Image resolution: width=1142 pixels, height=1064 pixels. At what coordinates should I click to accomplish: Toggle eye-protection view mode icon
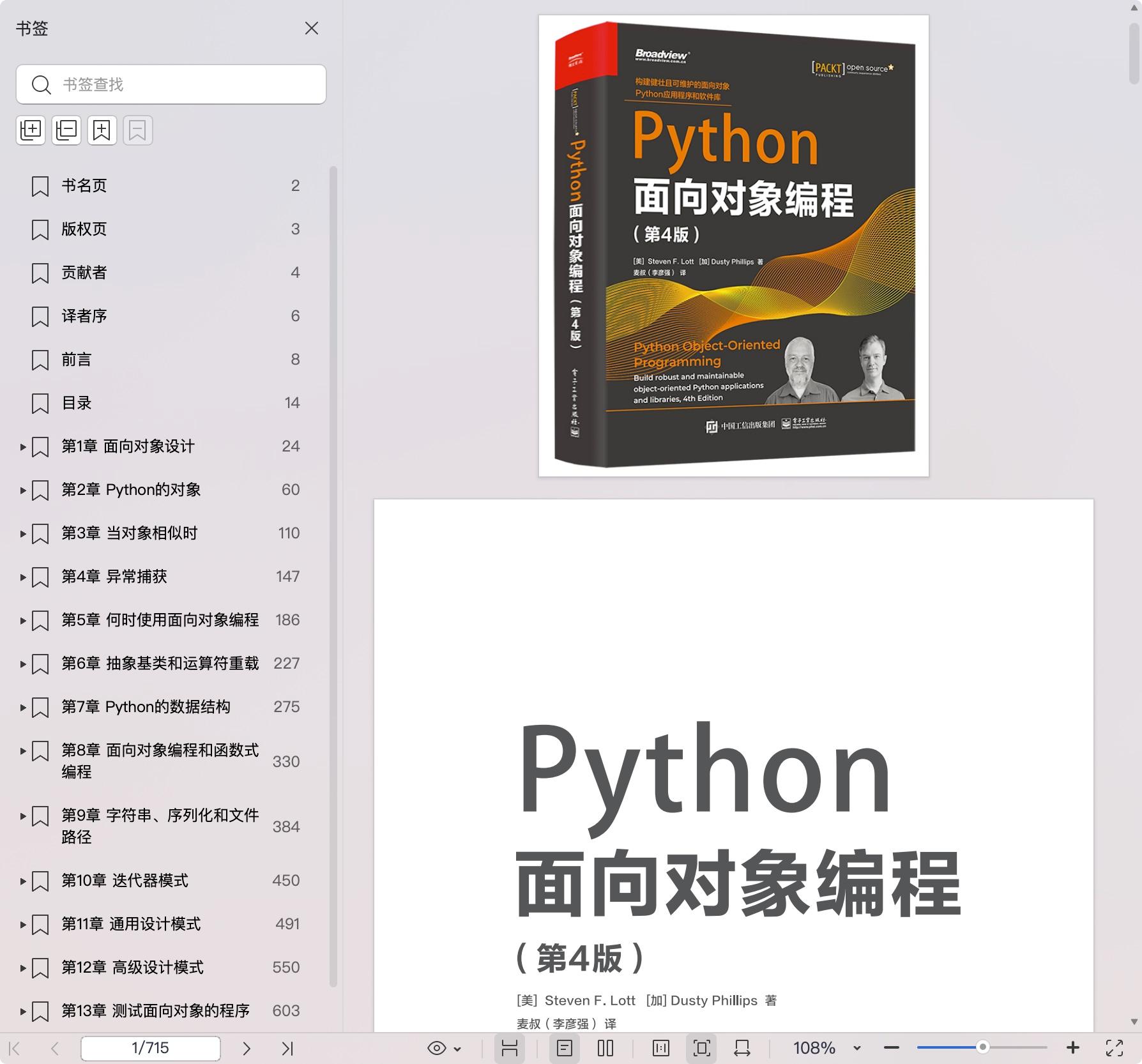pyautogui.click(x=437, y=1048)
